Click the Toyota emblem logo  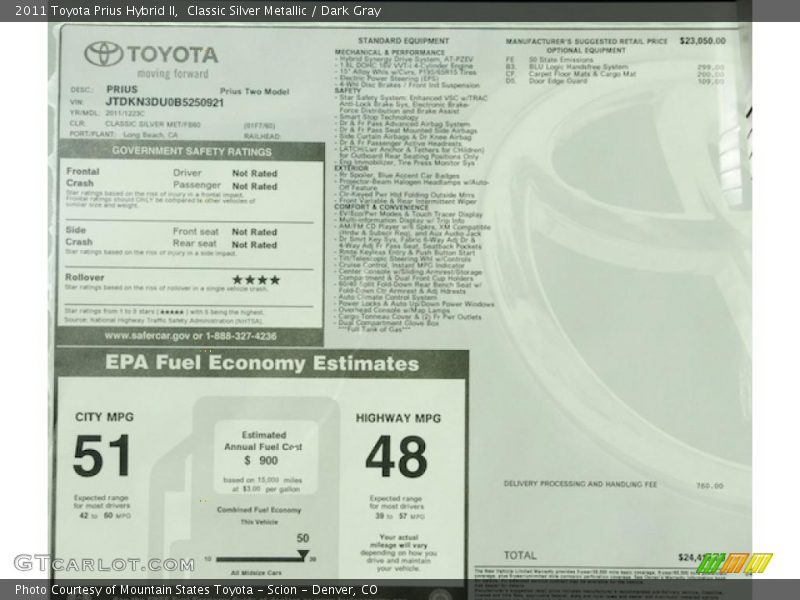104,54
